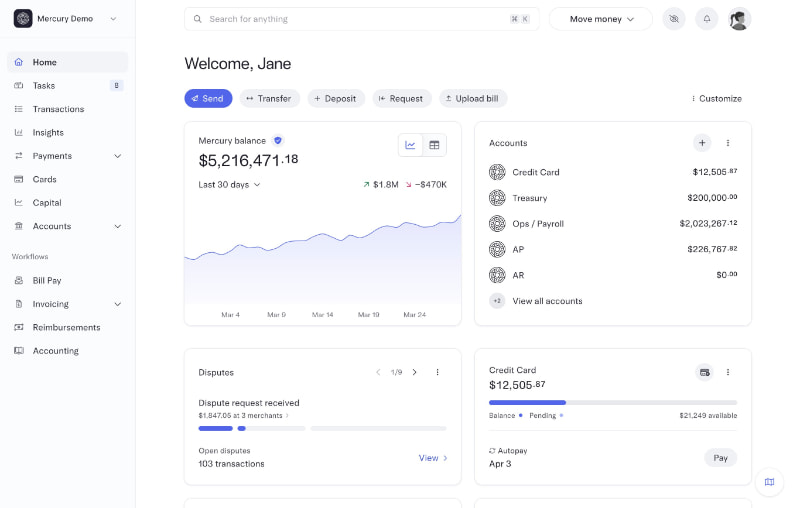
Task: Click the Treasury account logo icon
Action: [497, 198]
